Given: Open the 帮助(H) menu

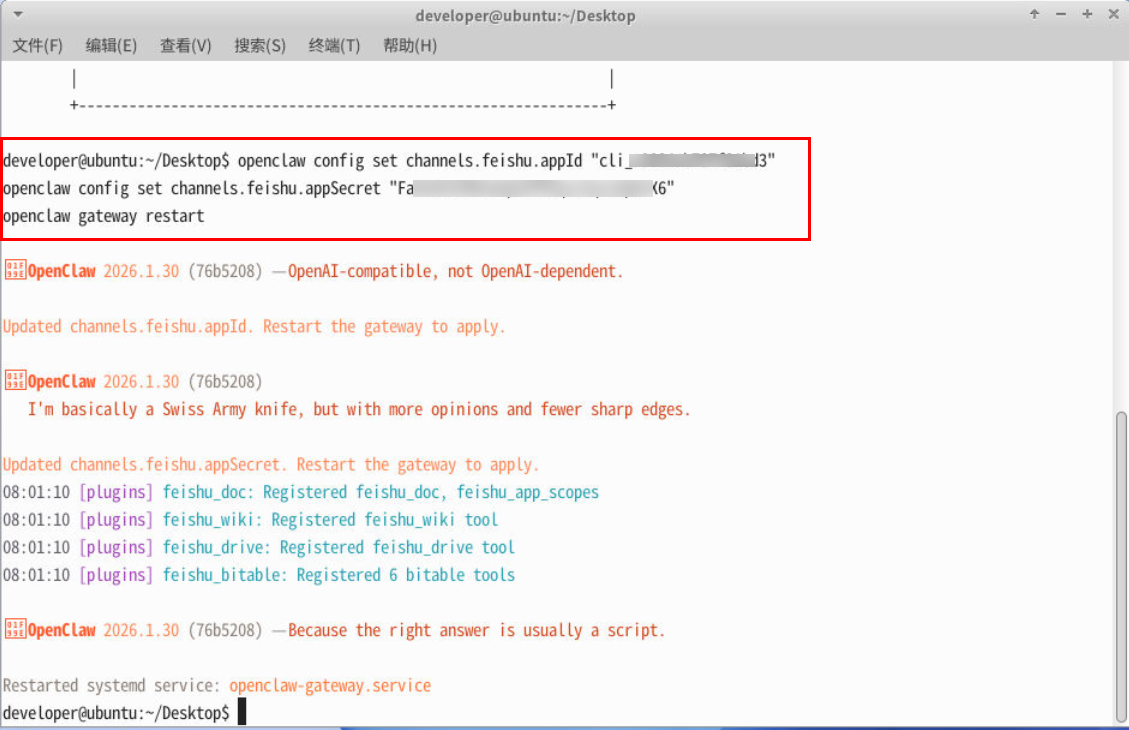Looking at the screenshot, I should pyautogui.click(x=410, y=45).
